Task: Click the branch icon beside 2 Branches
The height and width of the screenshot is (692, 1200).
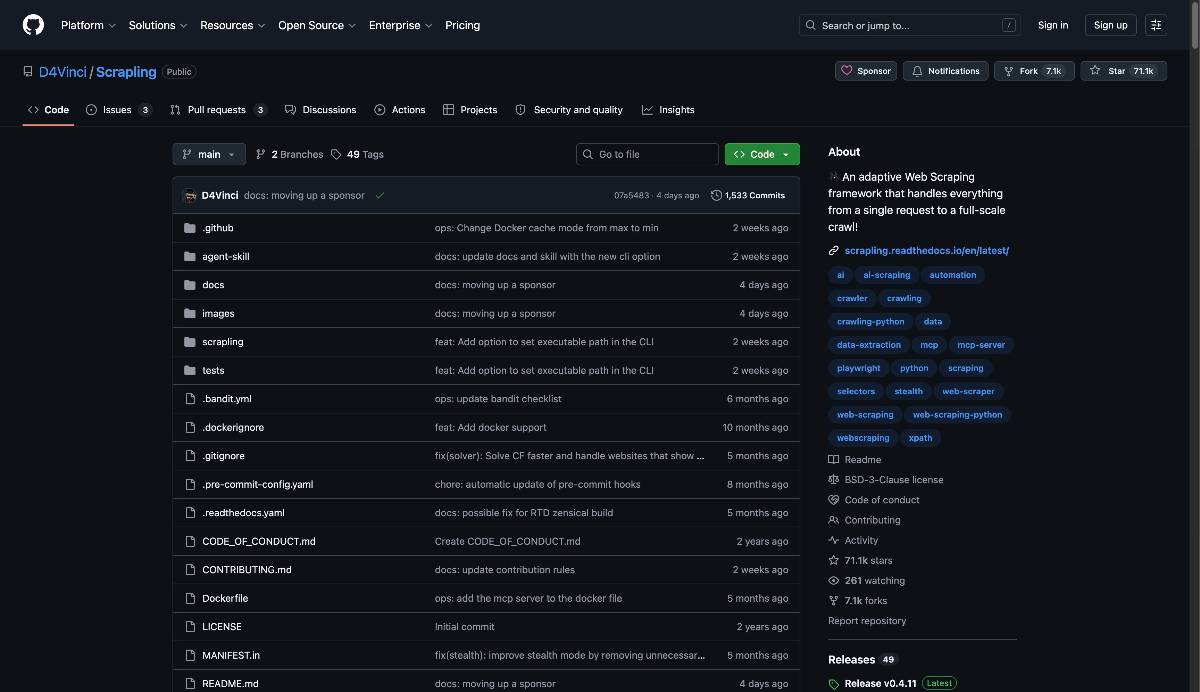Action: [x=261, y=154]
